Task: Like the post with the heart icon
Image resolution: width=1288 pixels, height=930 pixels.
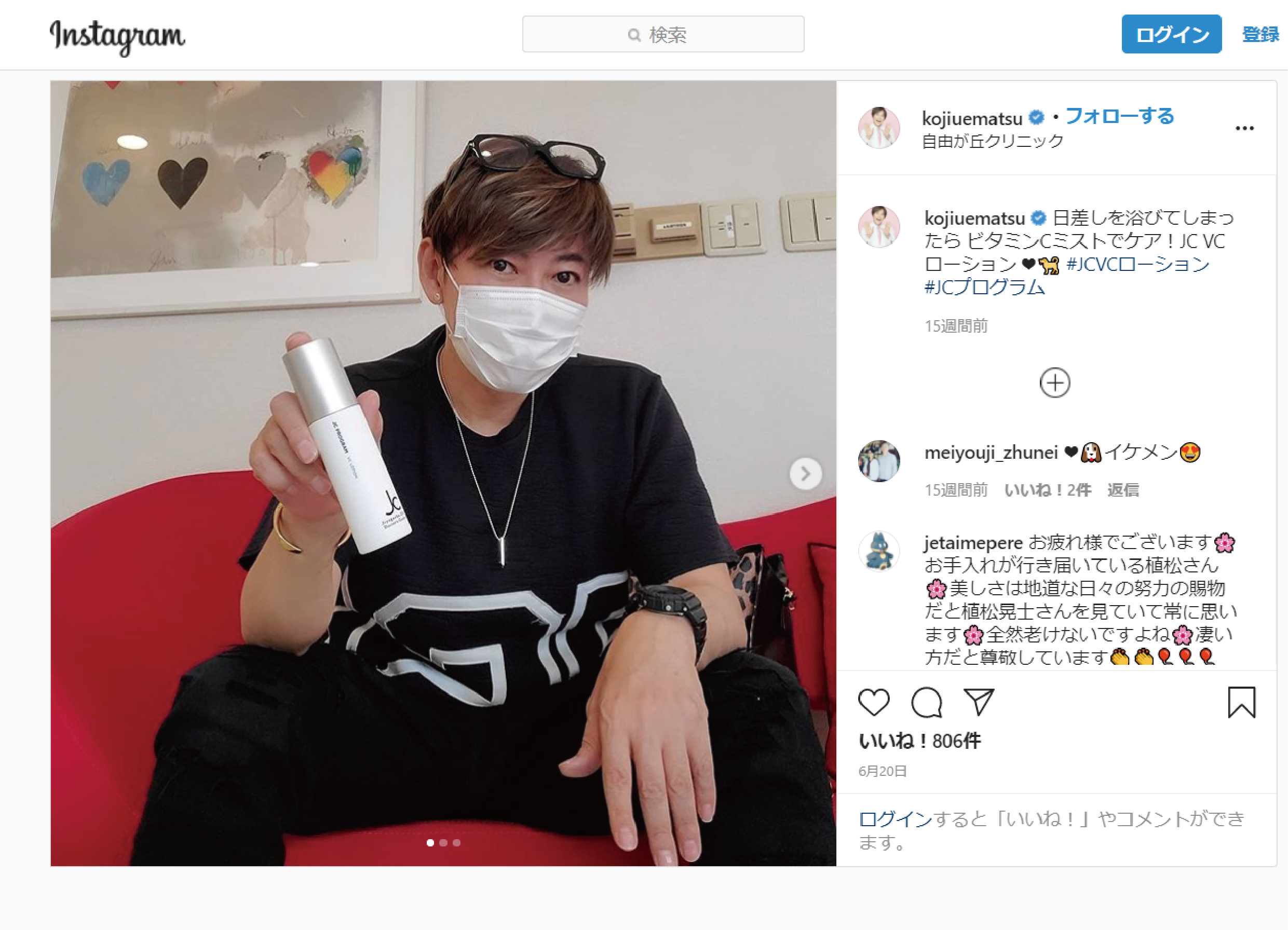Action: 873,702
